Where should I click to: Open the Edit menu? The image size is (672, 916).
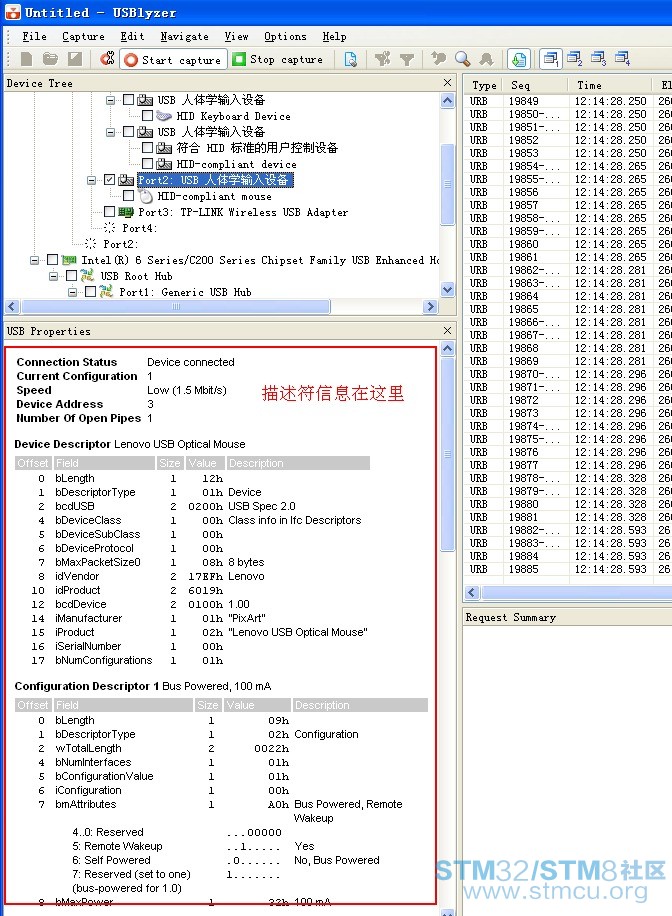tap(133, 36)
